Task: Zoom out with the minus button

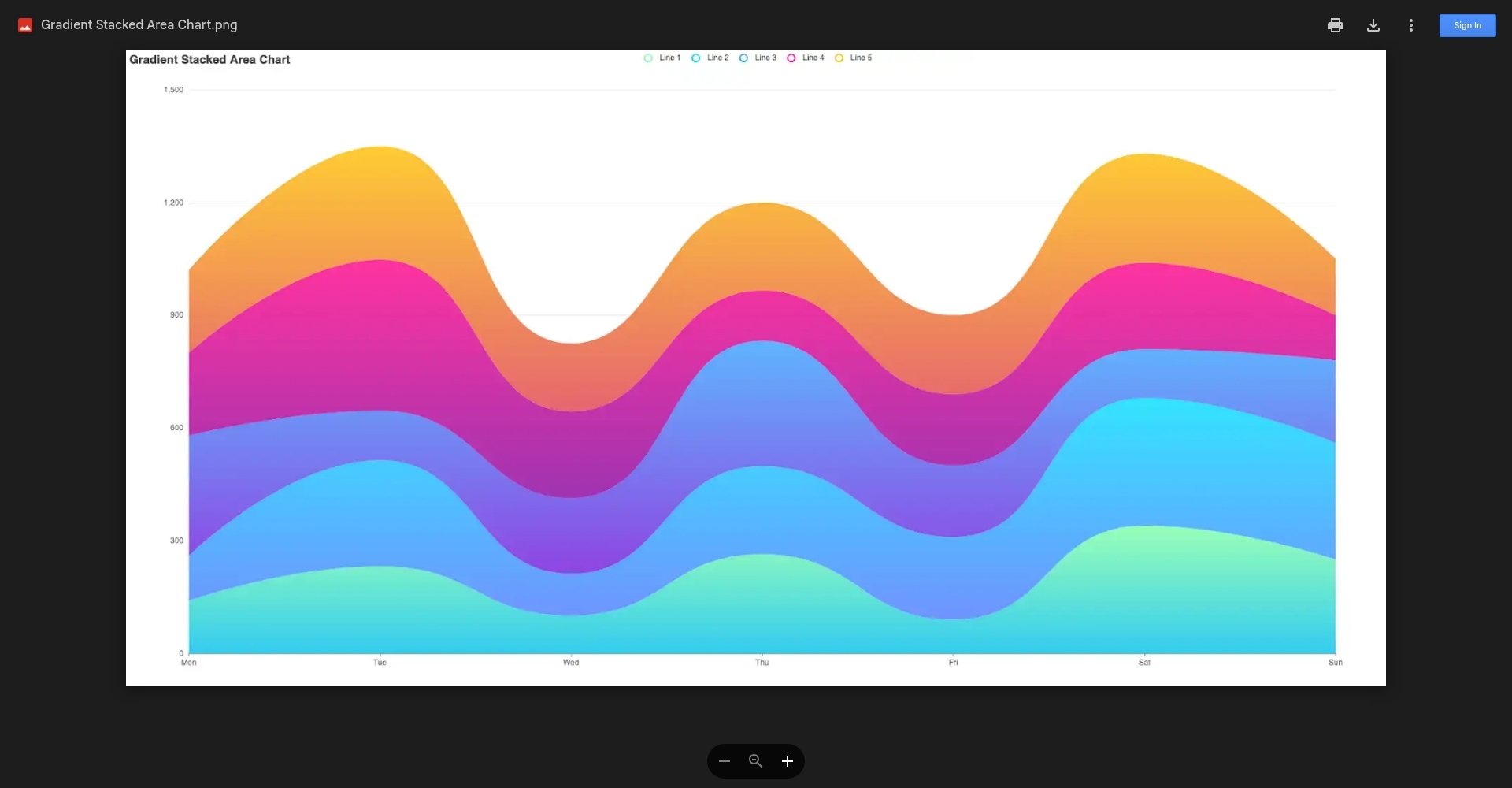Action: (x=724, y=761)
